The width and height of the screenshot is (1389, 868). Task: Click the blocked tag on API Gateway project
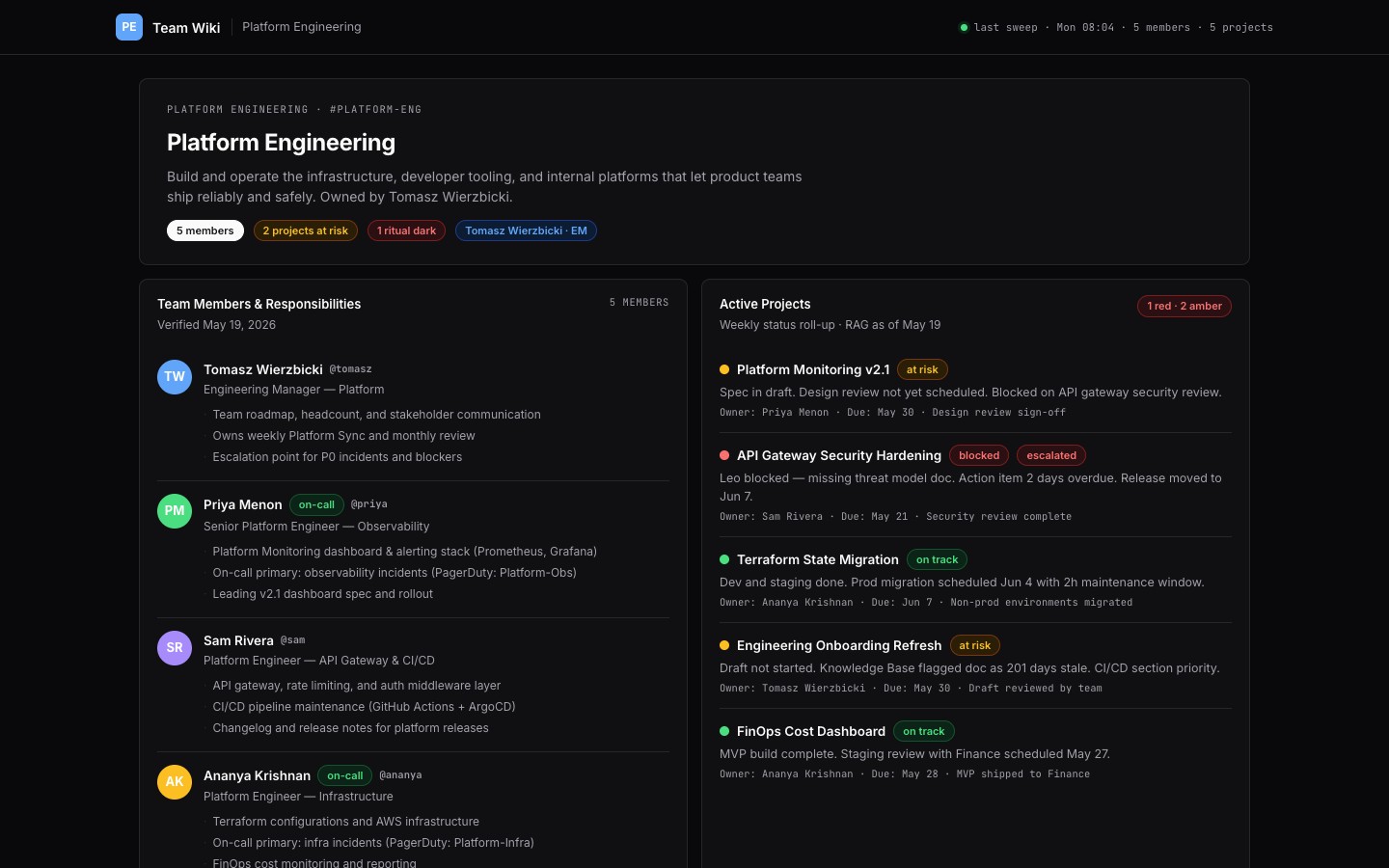coord(979,455)
